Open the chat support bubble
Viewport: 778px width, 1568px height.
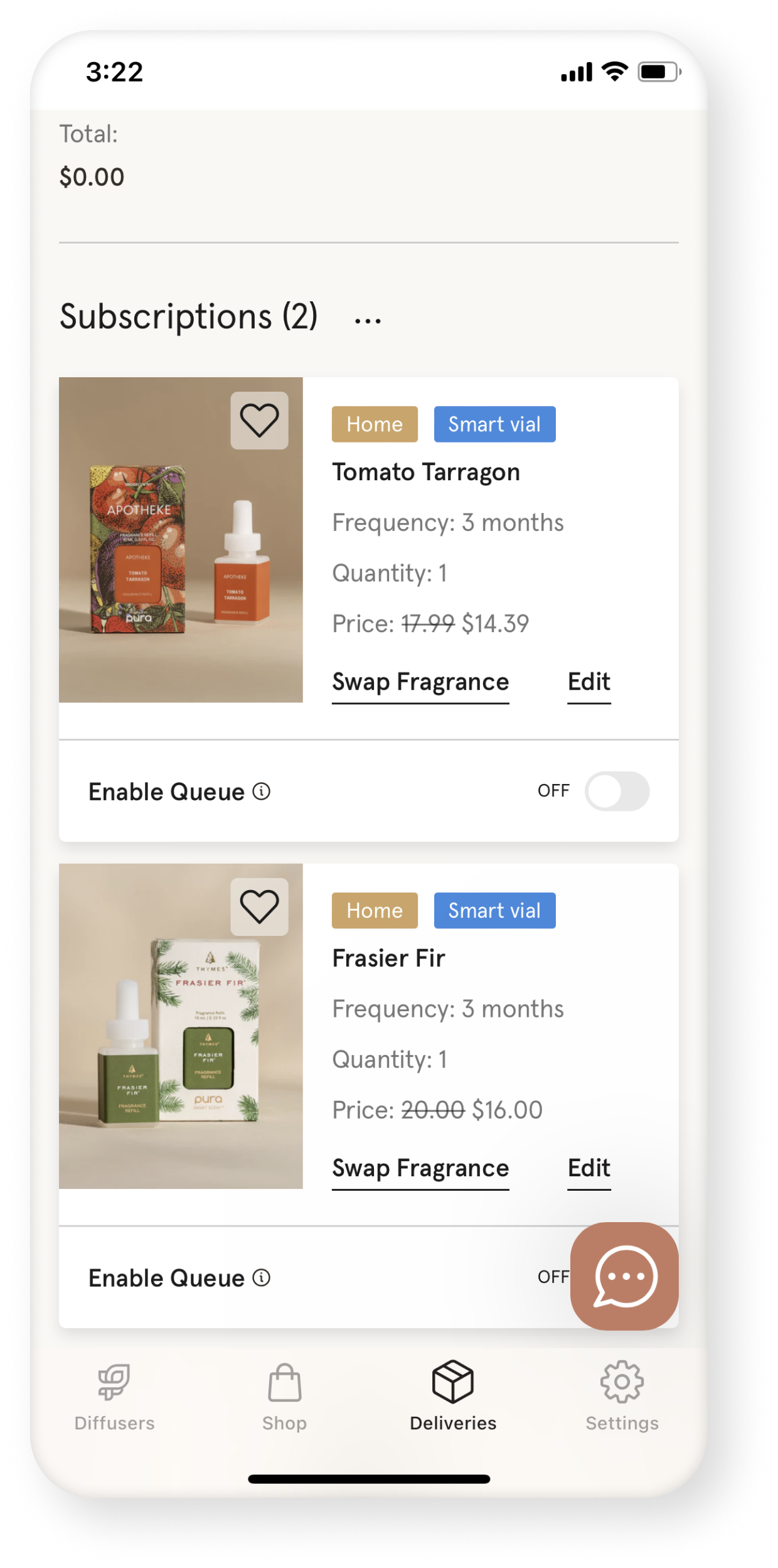624,1276
